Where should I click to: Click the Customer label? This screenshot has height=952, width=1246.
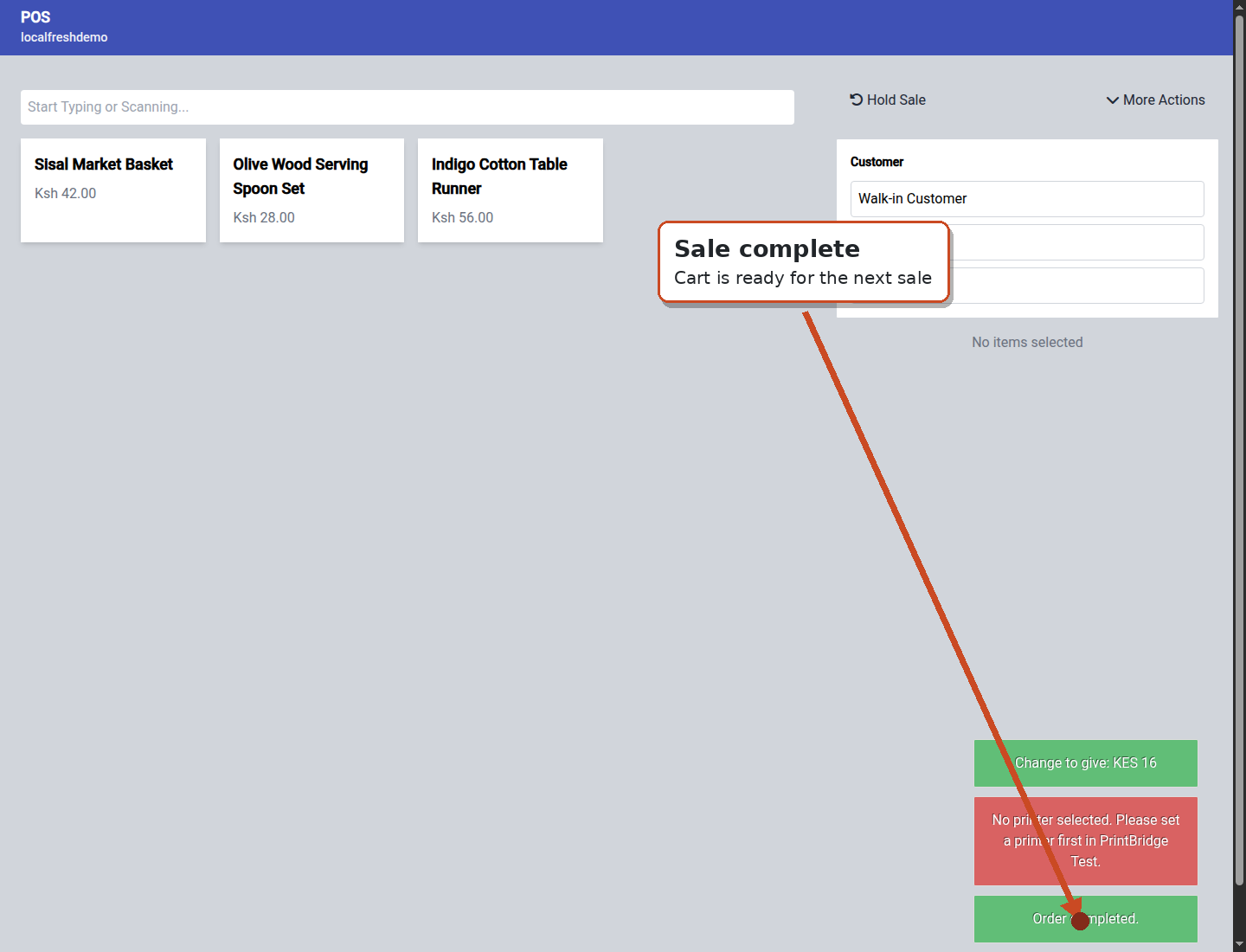pyautogui.click(x=877, y=162)
